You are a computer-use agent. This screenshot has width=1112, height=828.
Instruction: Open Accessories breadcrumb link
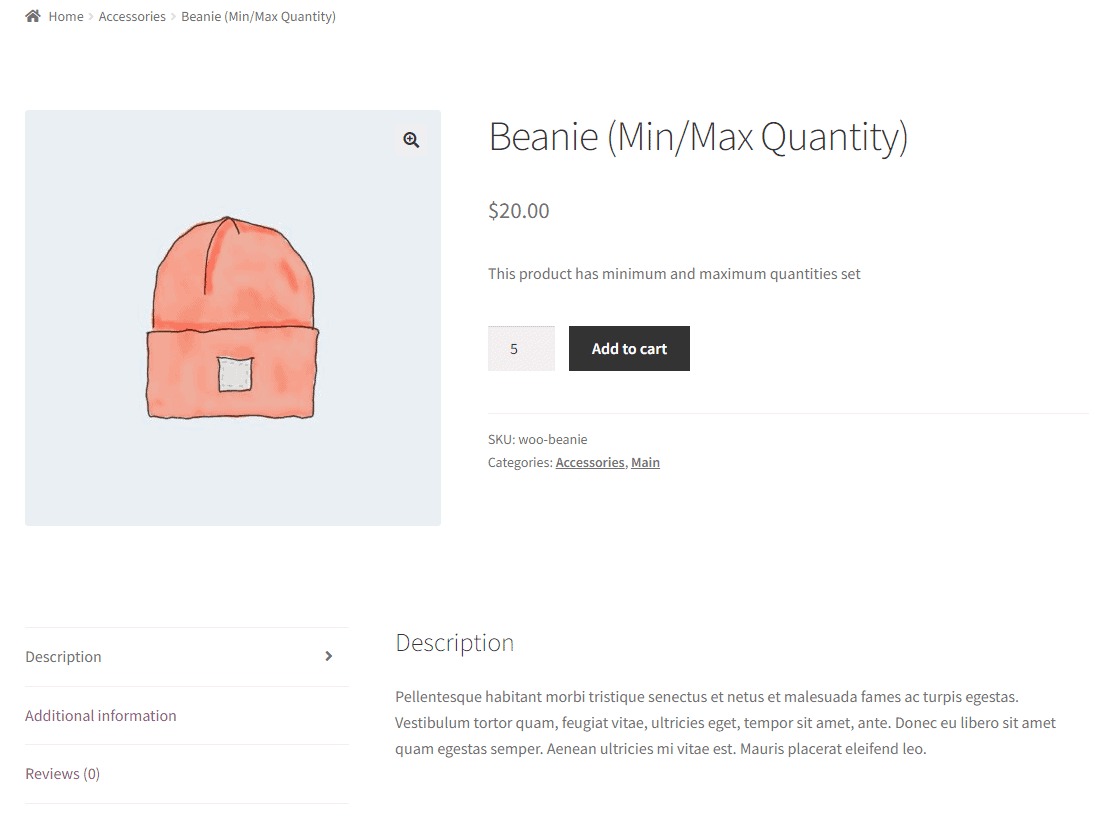[132, 16]
